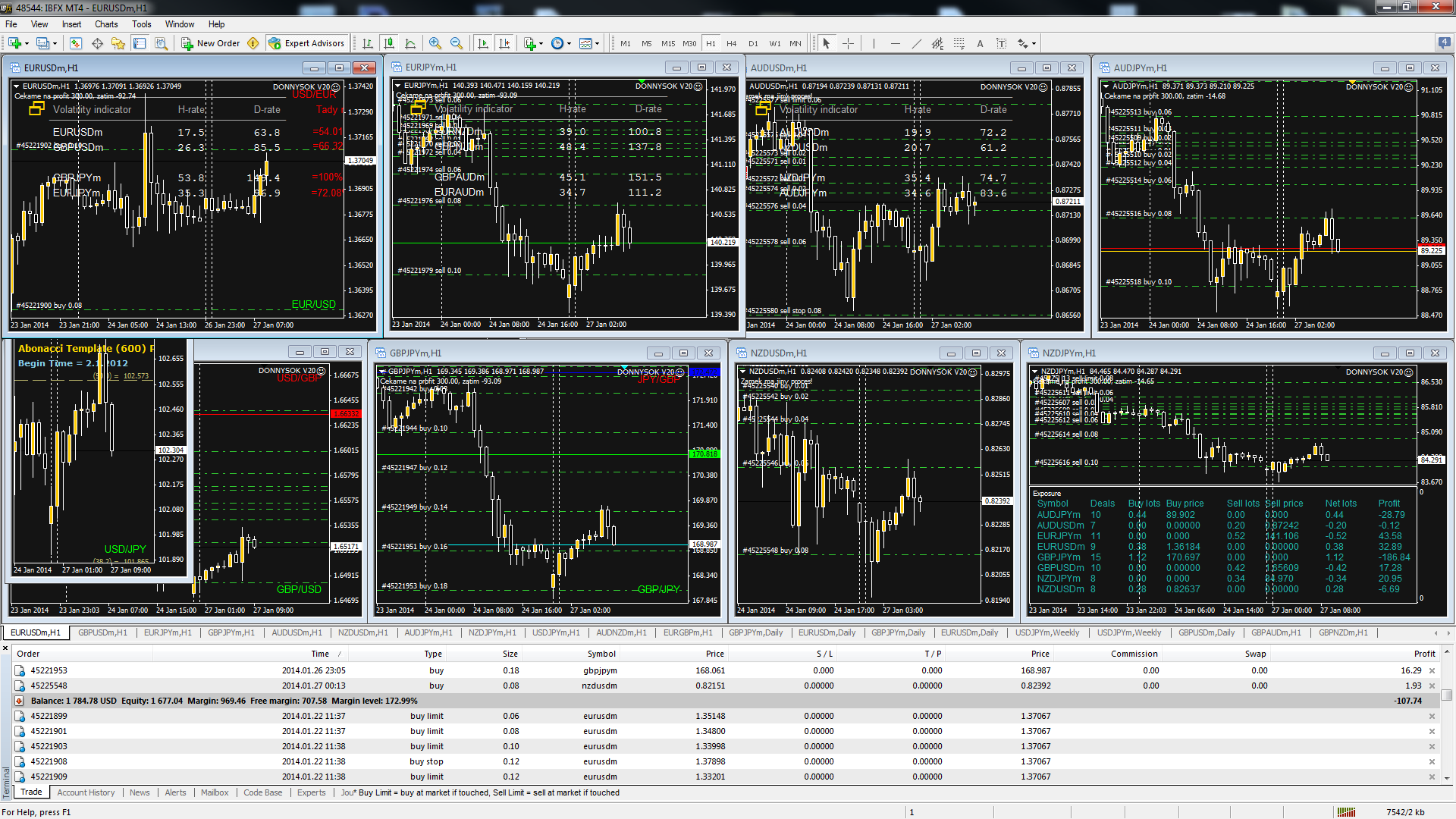The height and width of the screenshot is (819, 1456).
Task: Select the H1 timeframe toggle
Action: [711, 43]
